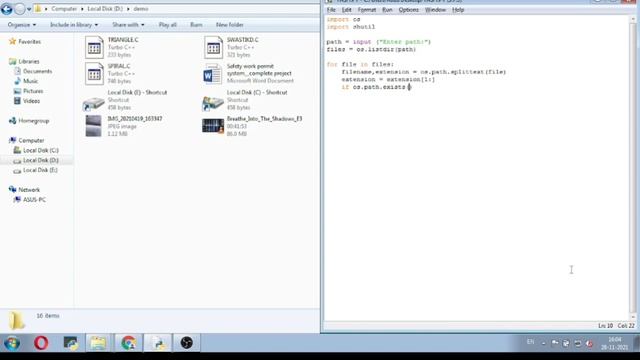This screenshot has height=360, width=640.
Task: Click the taskbar clock
Action: (x=614, y=343)
